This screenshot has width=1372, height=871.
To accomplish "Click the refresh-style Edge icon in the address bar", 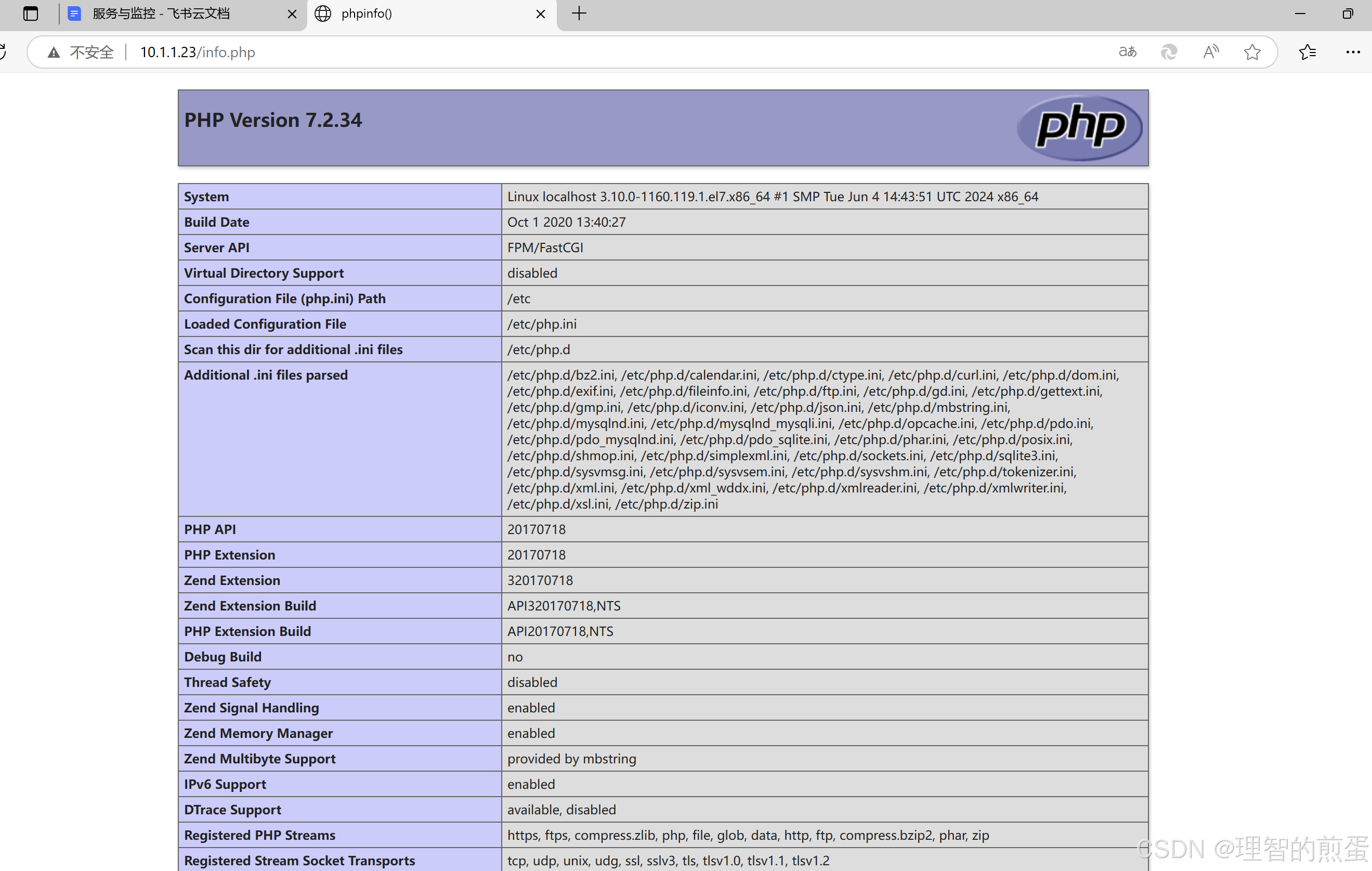I will click(x=1169, y=52).
